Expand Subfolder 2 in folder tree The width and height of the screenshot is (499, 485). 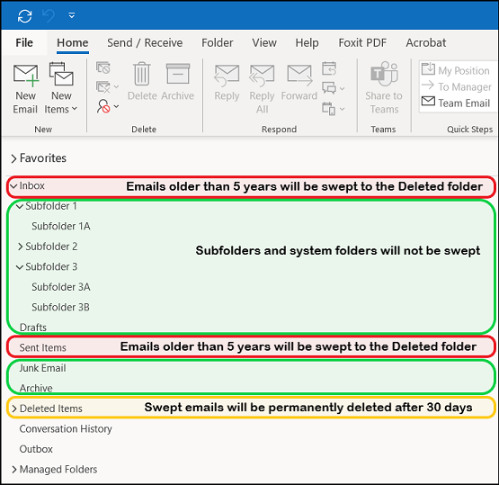click(20, 247)
